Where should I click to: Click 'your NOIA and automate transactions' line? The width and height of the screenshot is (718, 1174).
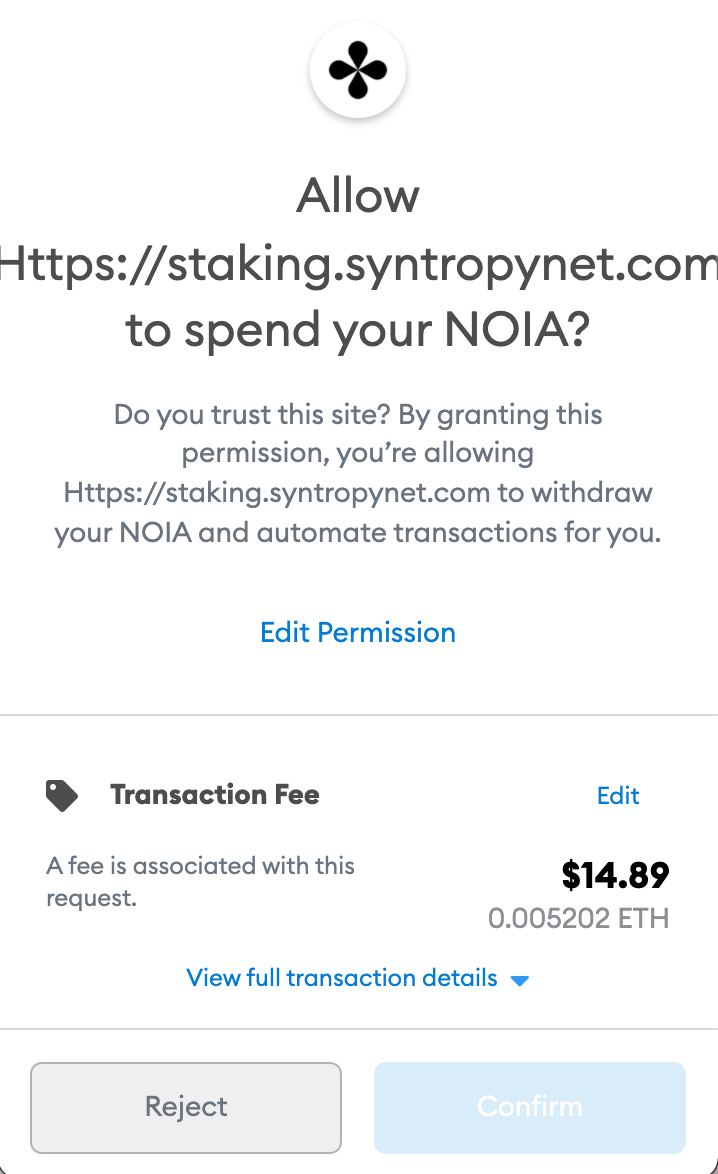pos(358,532)
